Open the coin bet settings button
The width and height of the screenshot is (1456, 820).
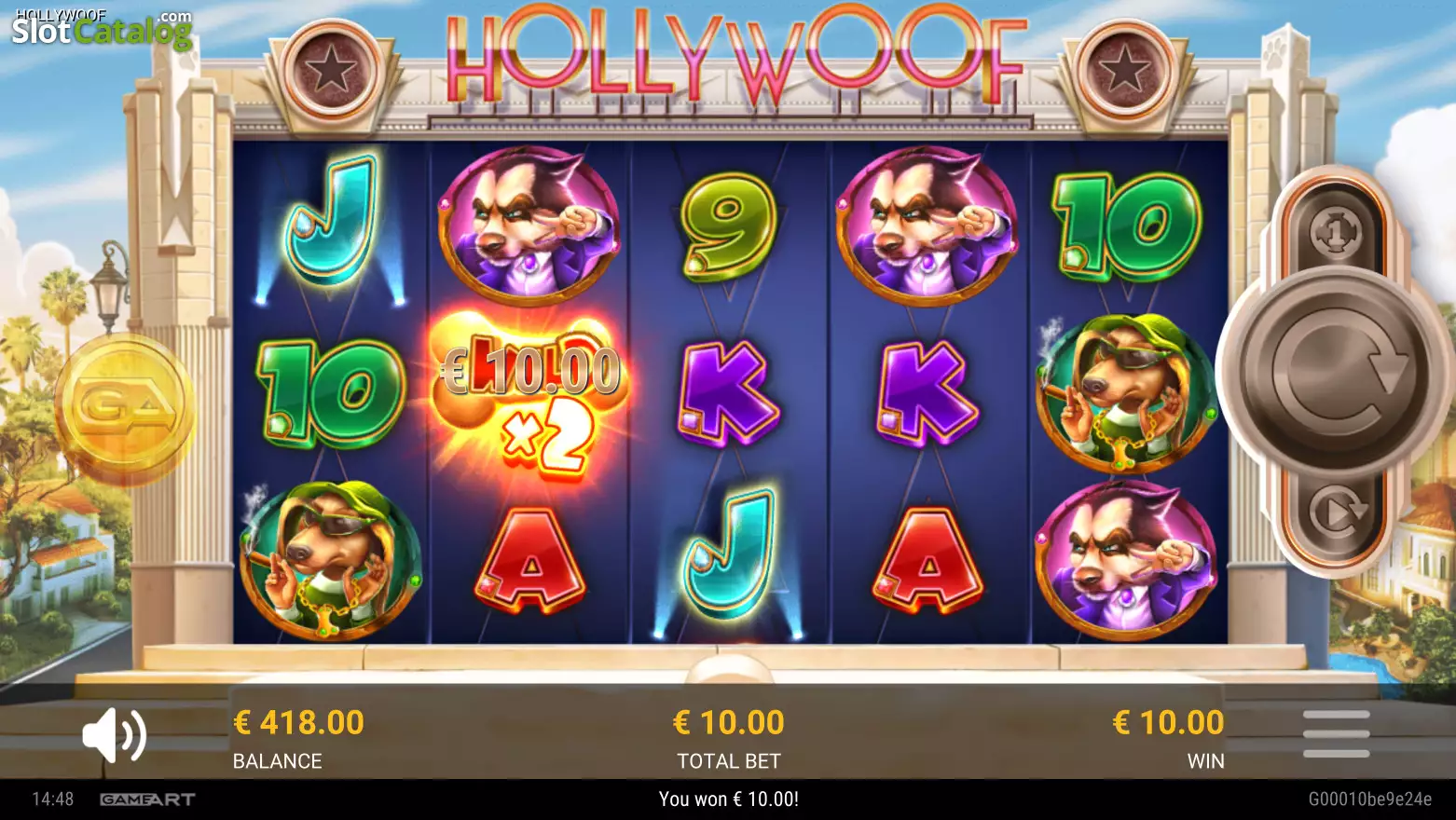1336,232
